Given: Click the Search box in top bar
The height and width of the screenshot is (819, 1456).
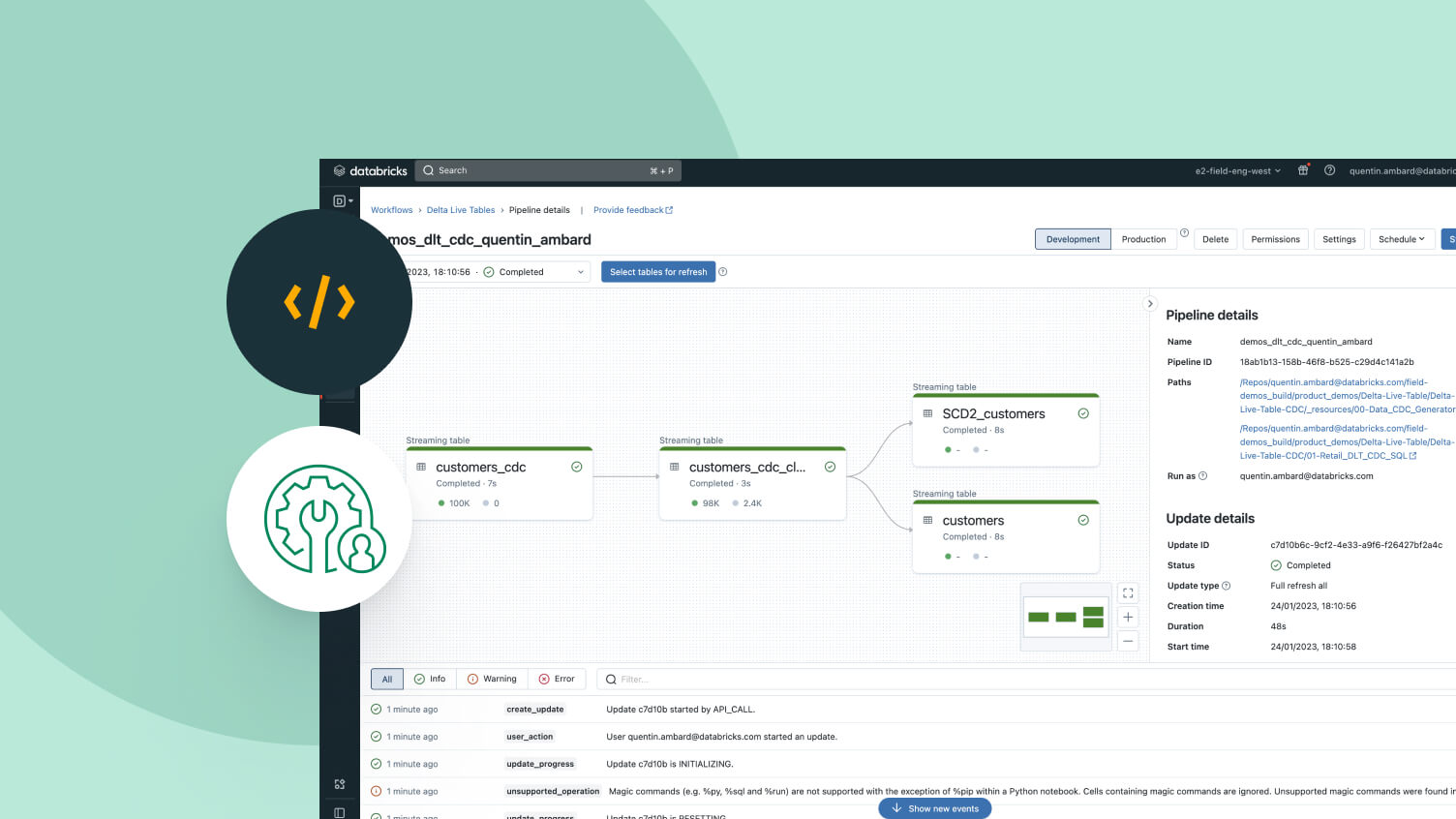Looking at the screenshot, I should (548, 170).
